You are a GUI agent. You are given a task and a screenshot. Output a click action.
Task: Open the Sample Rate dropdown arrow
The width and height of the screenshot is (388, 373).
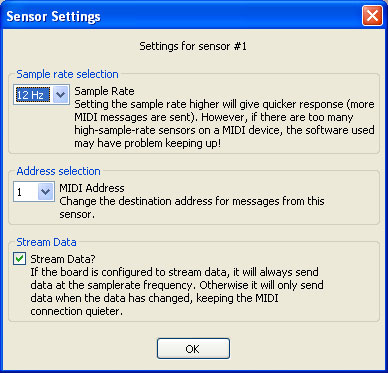60,95
